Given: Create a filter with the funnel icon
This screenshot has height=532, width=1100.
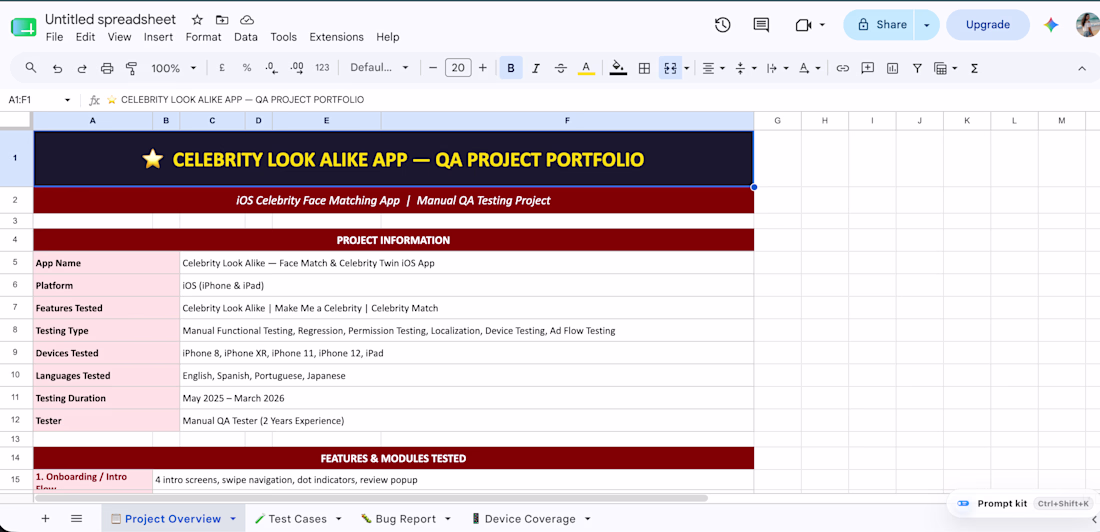Looking at the screenshot, I should 917,68.
